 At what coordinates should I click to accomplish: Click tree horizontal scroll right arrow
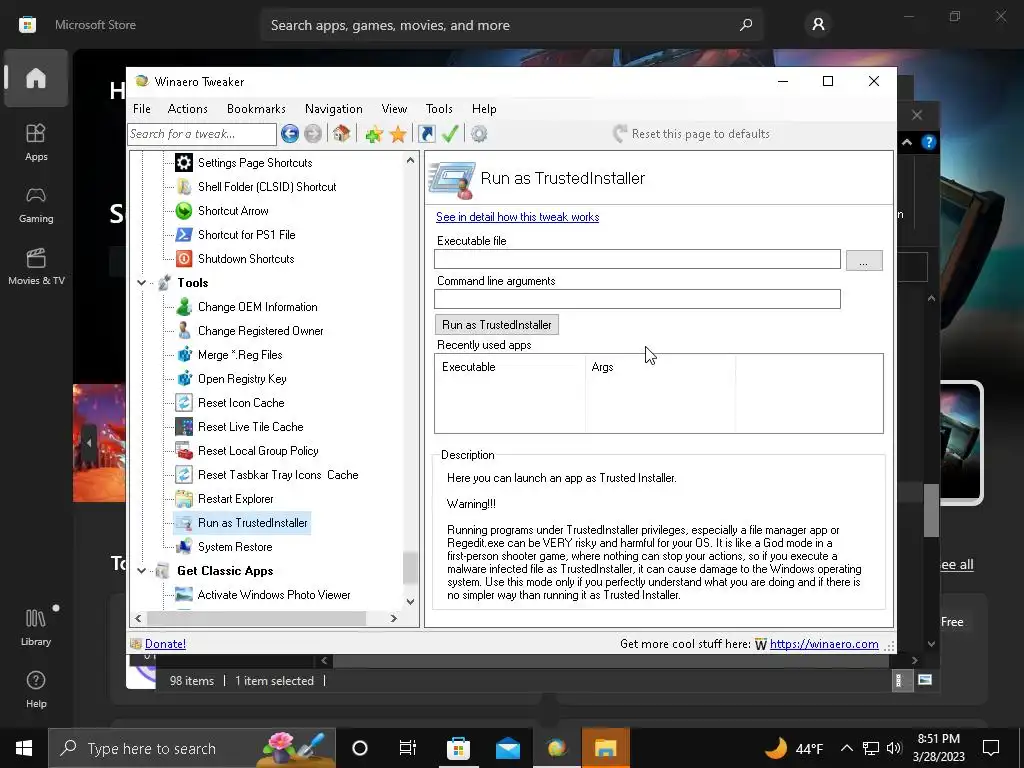[x=393, y=618]
